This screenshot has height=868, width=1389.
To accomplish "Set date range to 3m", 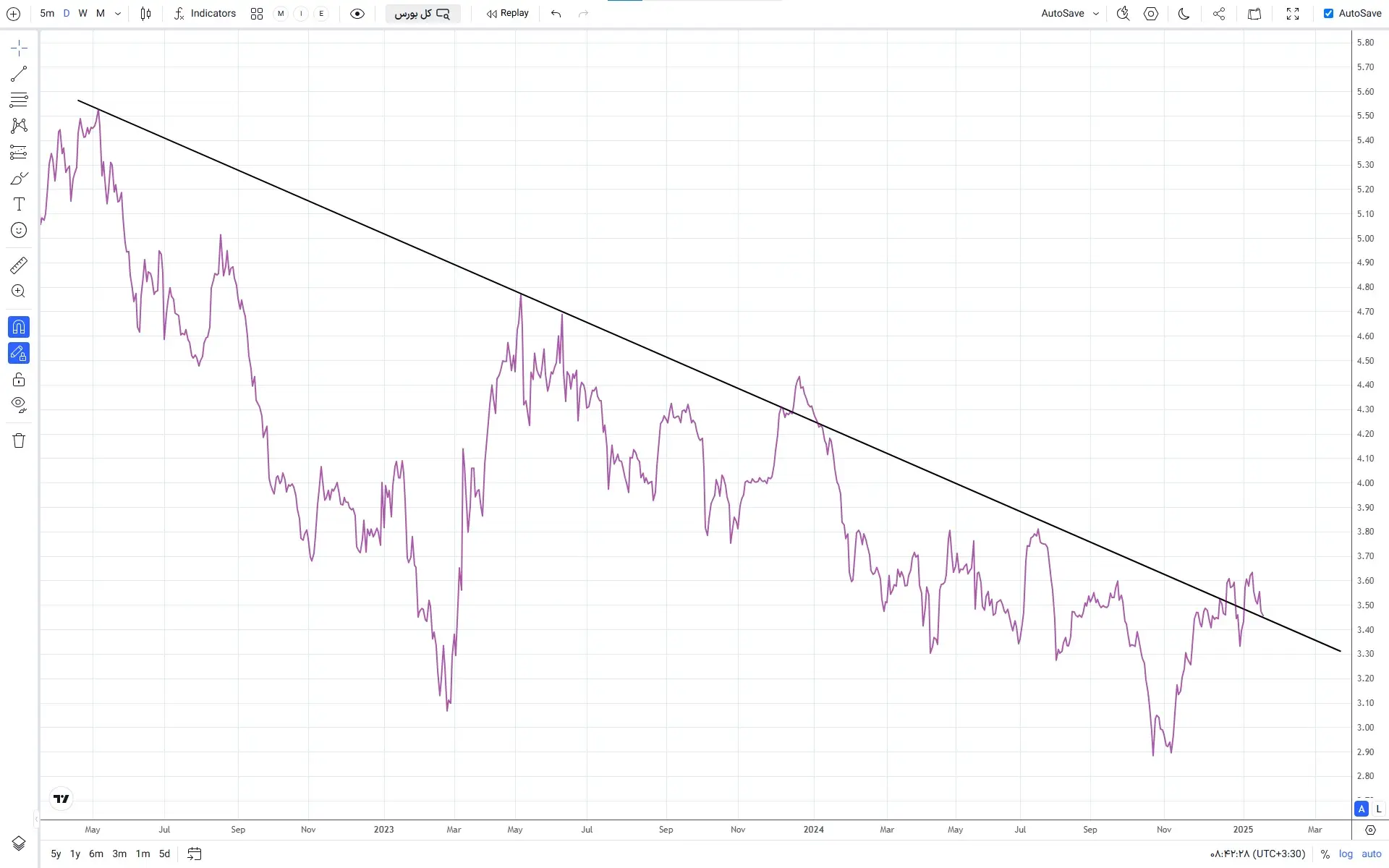I will pyautogui.click(x=119, y=854).
